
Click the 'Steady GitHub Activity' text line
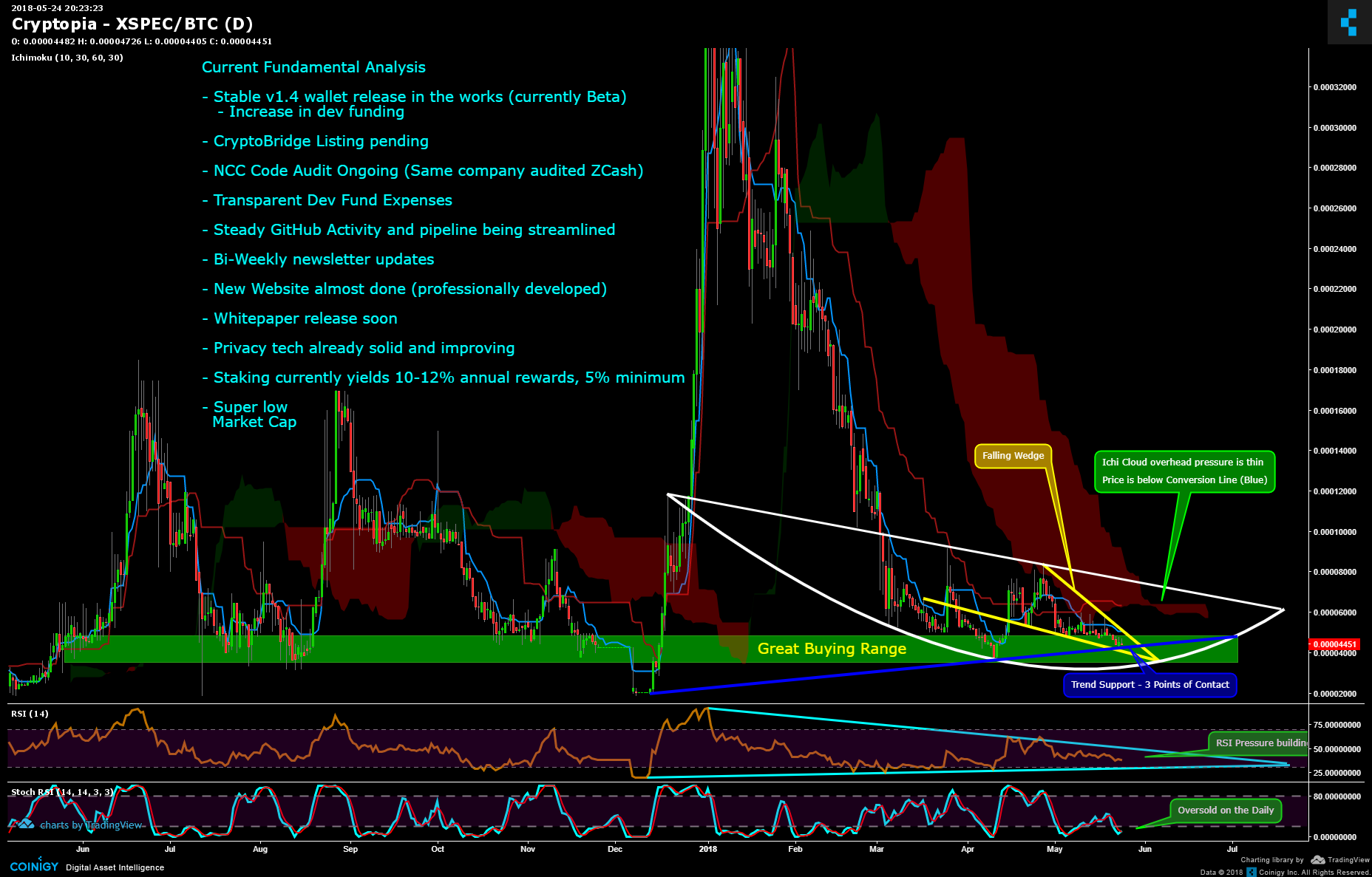pyautogui.click(x=408, y=230)
